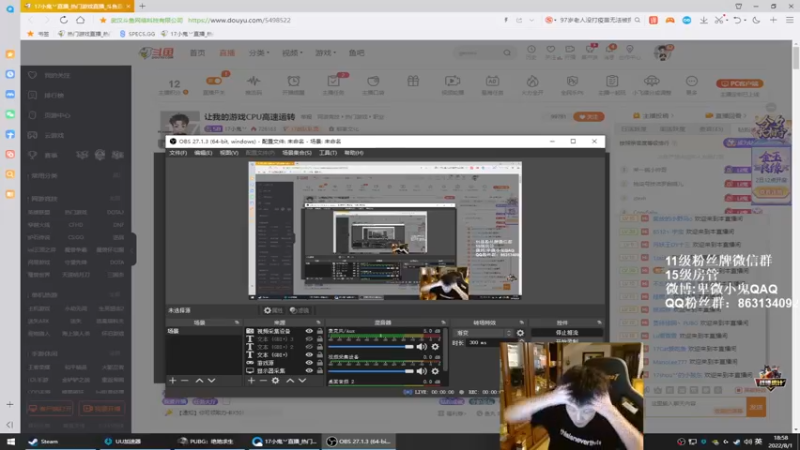Open settings gear for 麦克风/Aux channel

[x=435, y=347]
